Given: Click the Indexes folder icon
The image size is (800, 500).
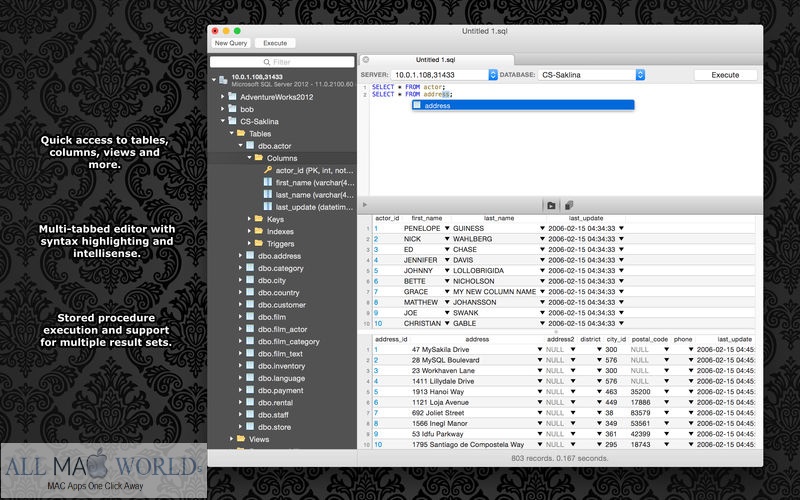Looking at the screenshot, I should click(259, 231).
